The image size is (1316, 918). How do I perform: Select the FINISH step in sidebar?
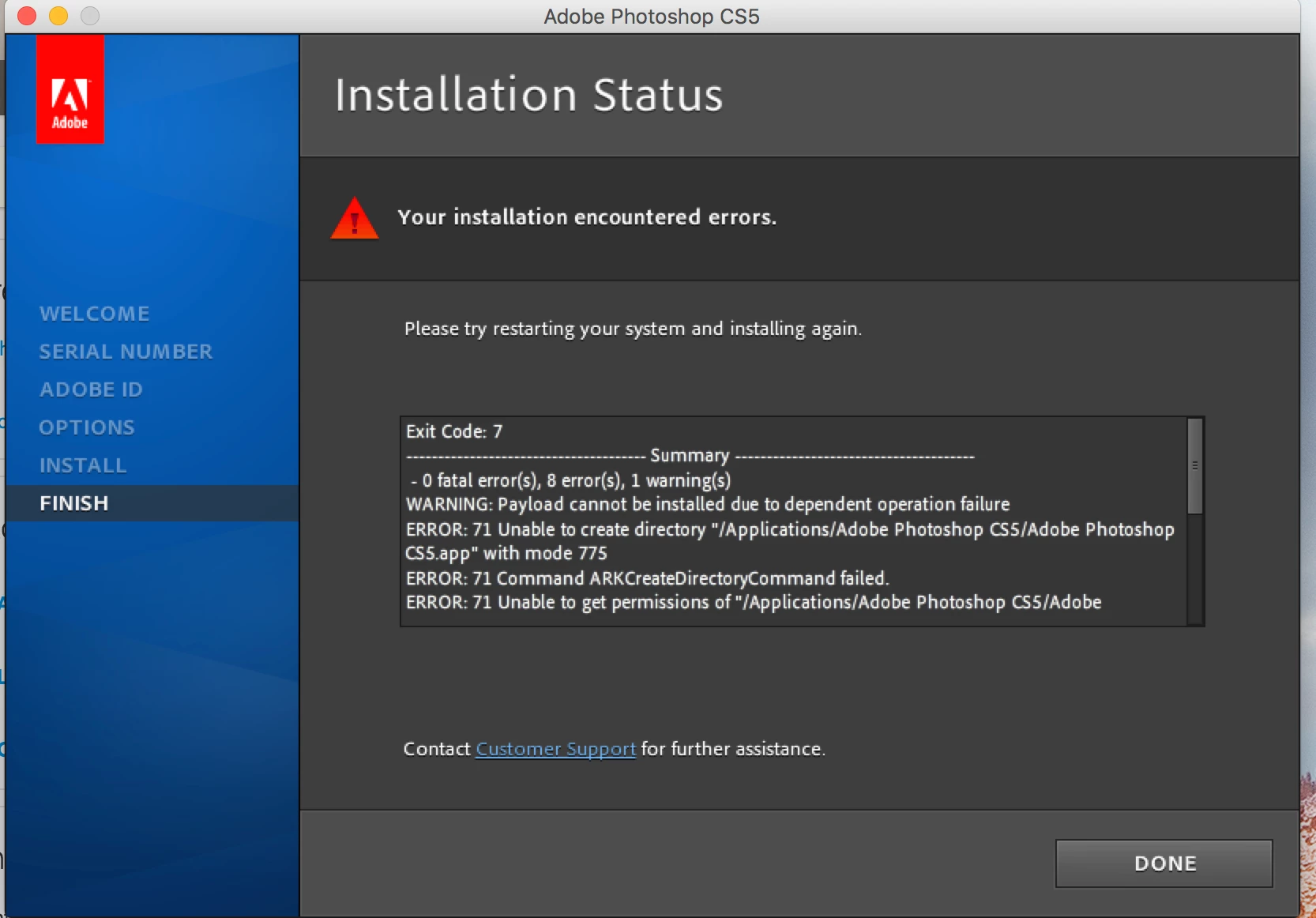152,503
